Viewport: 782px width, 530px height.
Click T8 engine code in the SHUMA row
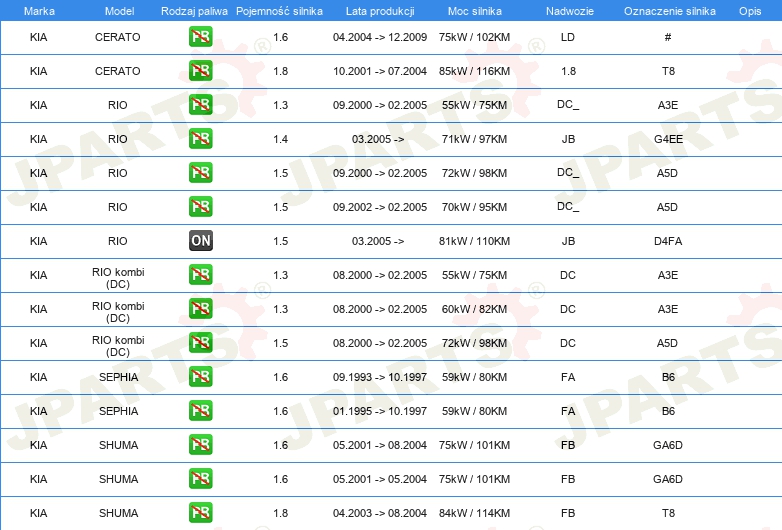668,513
